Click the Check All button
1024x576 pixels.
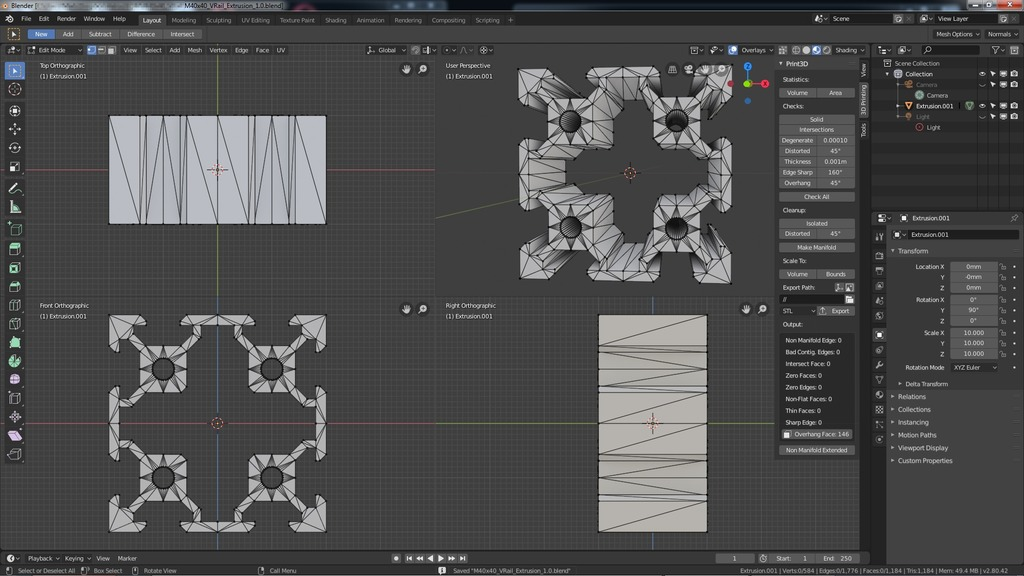(x=817, y=196)
